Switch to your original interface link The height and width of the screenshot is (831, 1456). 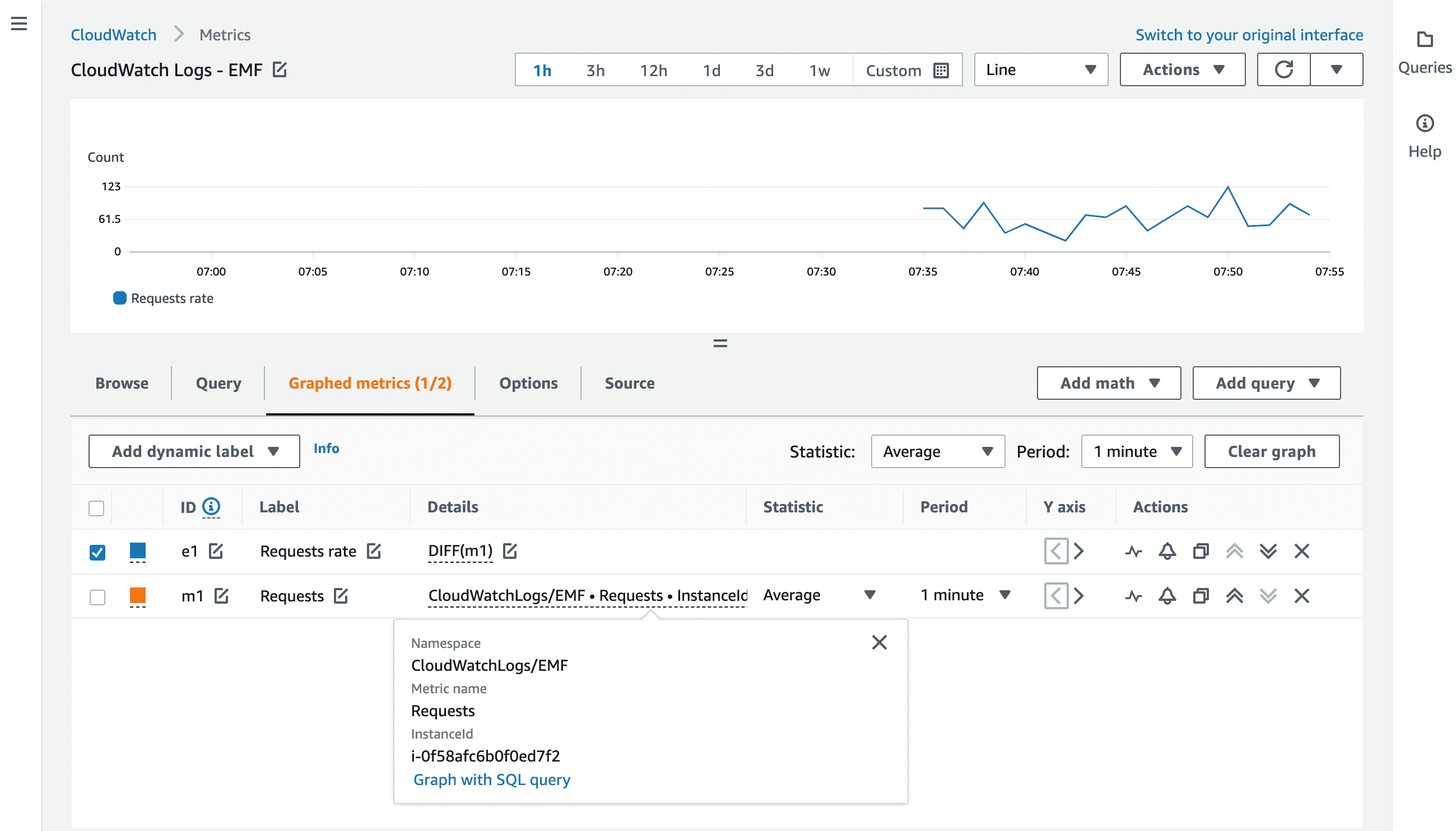coord(1249,35)
